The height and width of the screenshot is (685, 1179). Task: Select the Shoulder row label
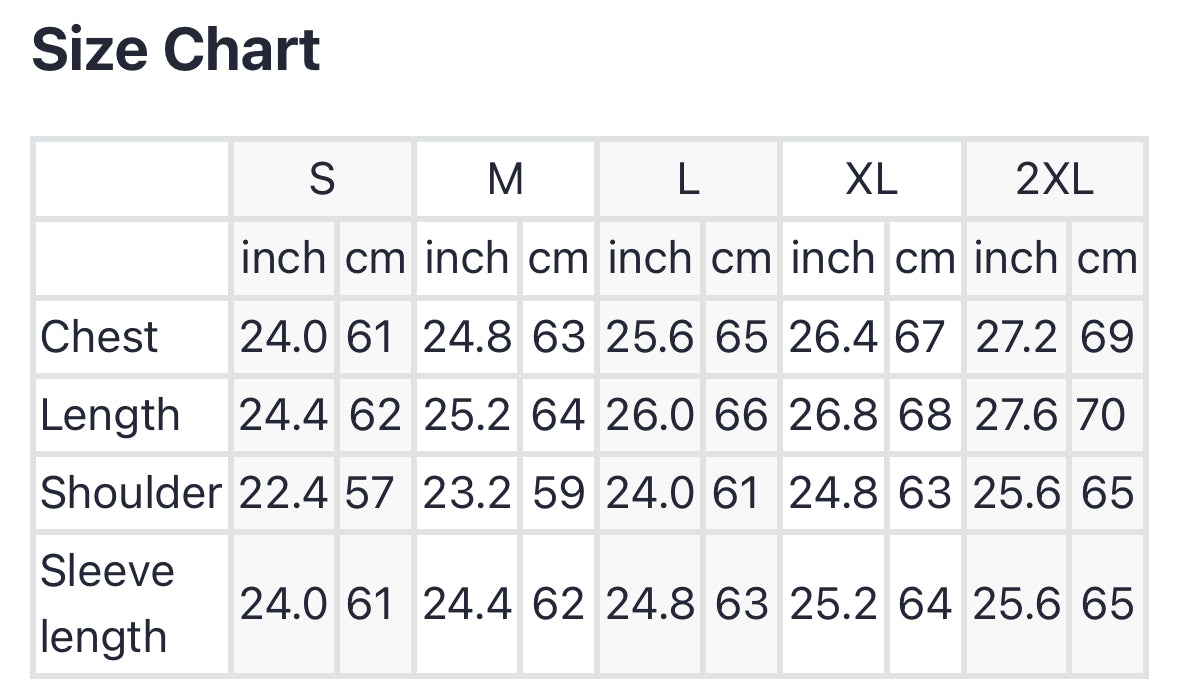(x=131, y=493)
